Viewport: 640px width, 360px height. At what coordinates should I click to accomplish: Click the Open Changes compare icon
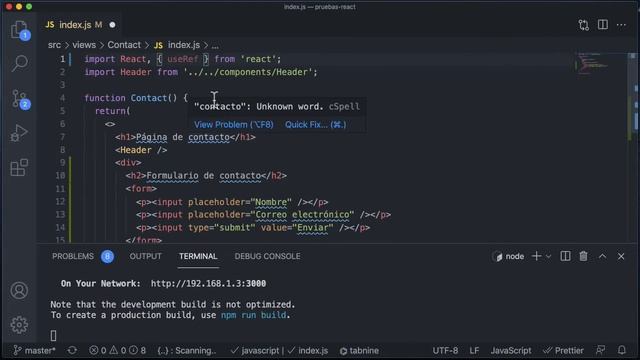click(584, 25)
